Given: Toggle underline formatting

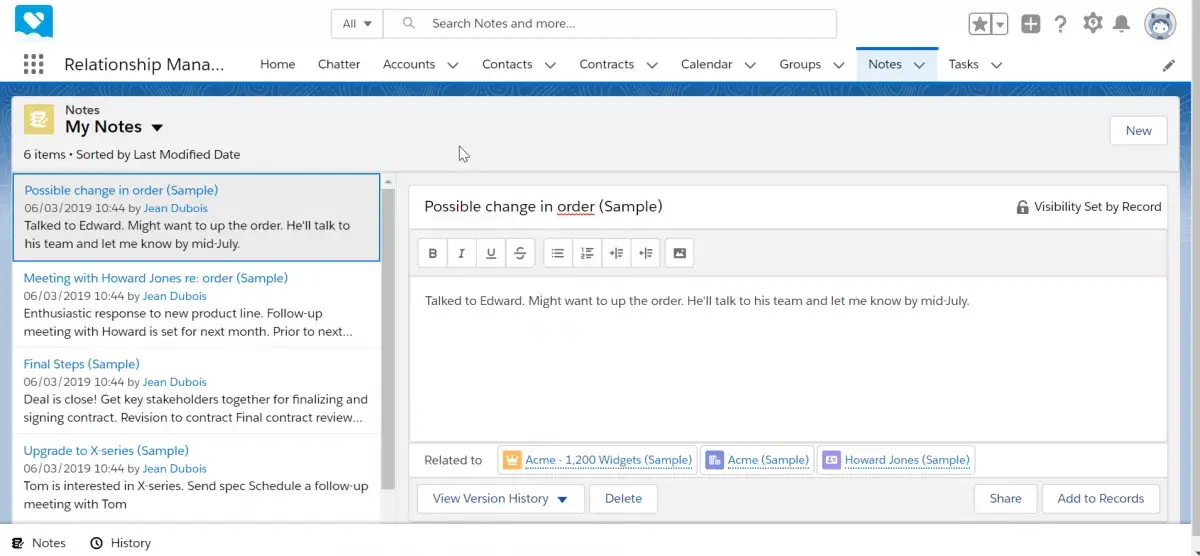Looking at the screenshot, I should [x=491, y=253].
